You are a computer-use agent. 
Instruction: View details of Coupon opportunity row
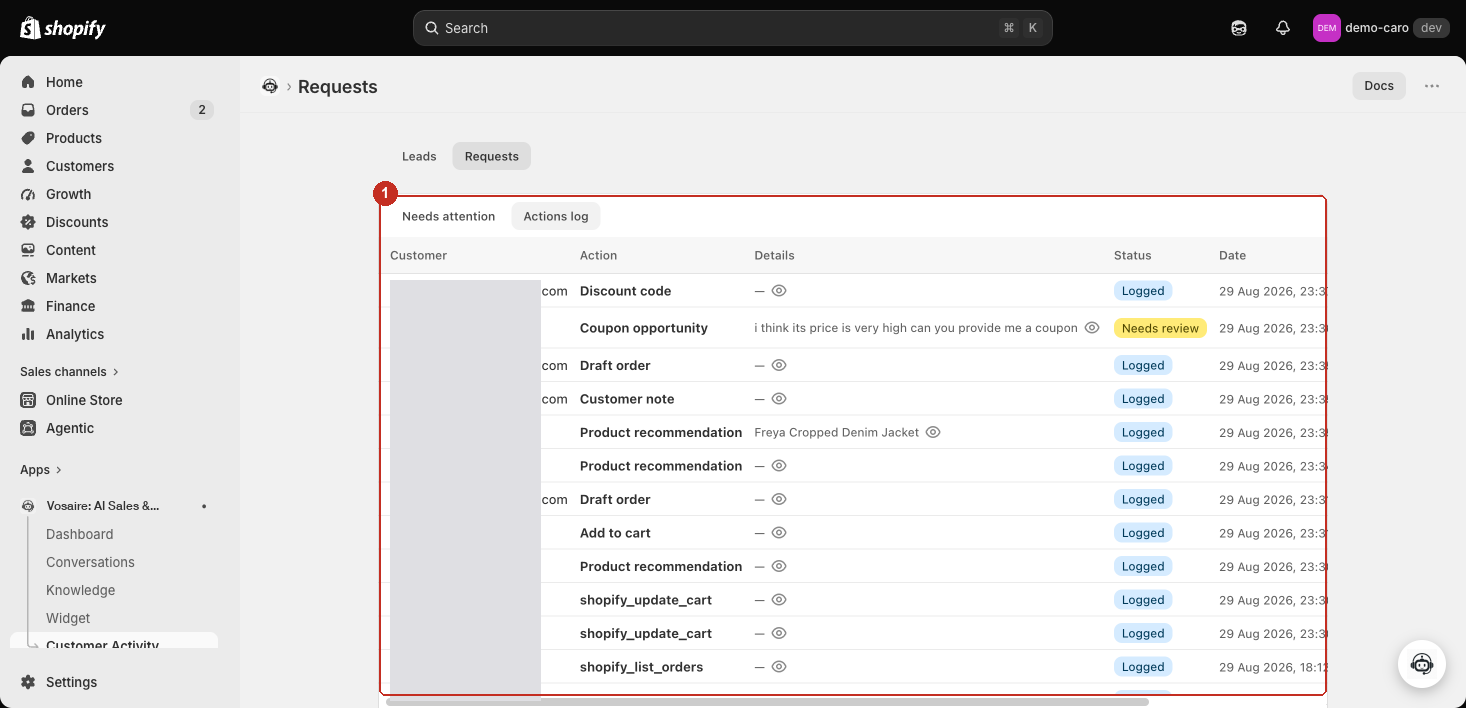tap(1092, 328)
